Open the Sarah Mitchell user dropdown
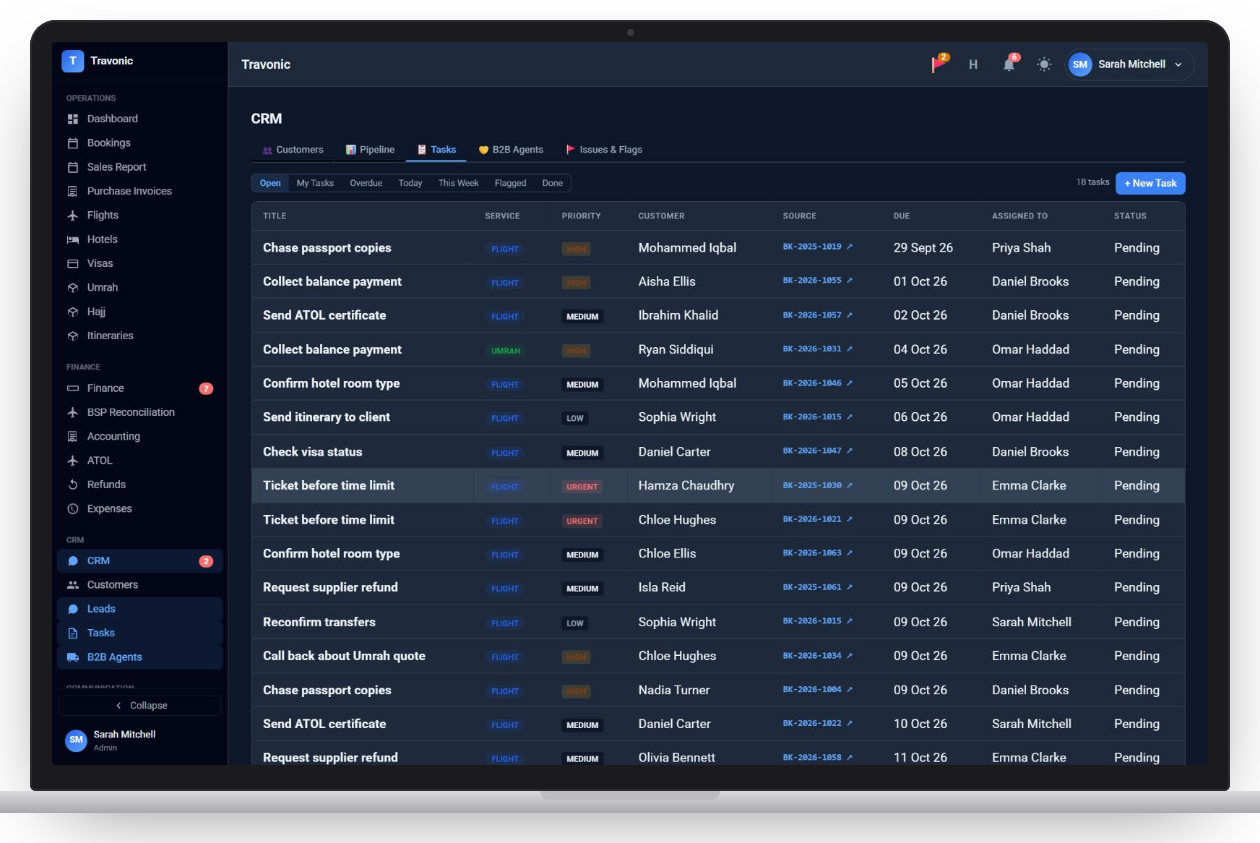Viewport: 1260px width, 843px height. click(1130, 64)
